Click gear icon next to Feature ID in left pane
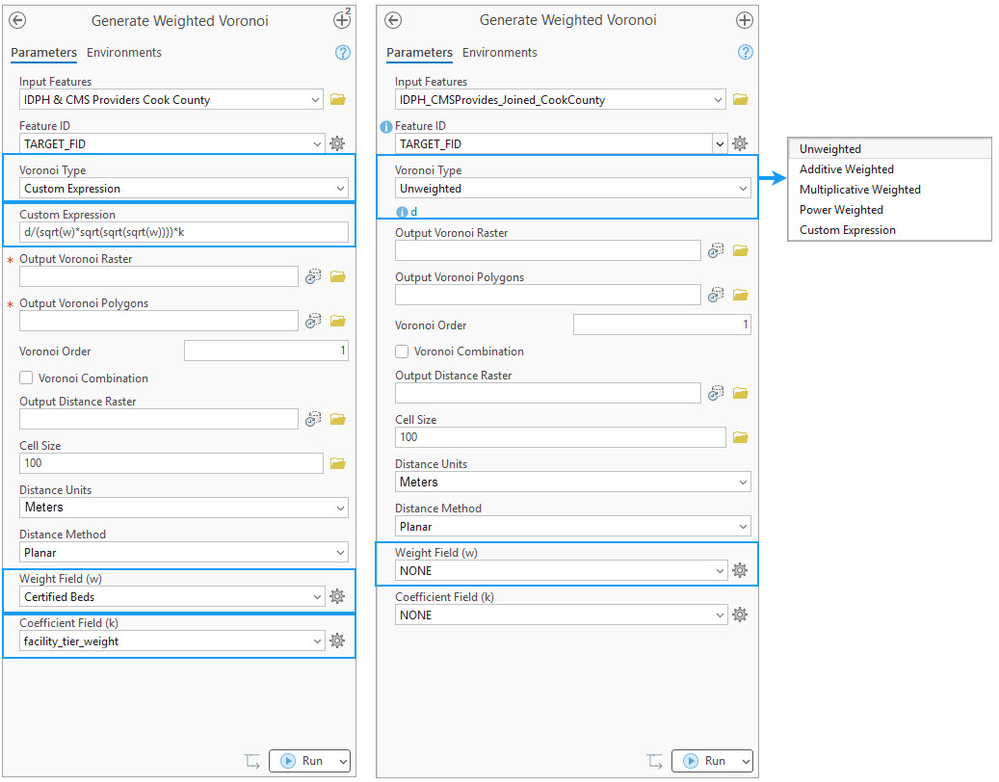The image size is (999, 782). (337, 143)
